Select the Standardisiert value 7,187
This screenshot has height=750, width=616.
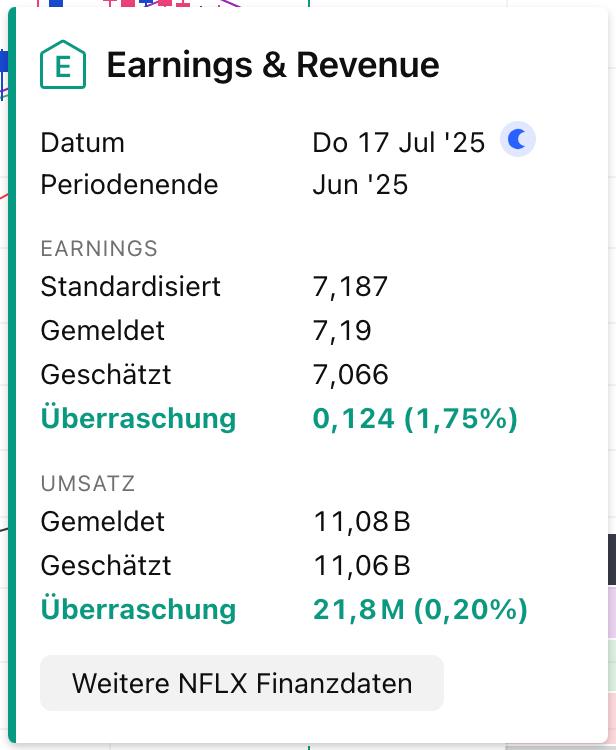(x=350, y=287)
